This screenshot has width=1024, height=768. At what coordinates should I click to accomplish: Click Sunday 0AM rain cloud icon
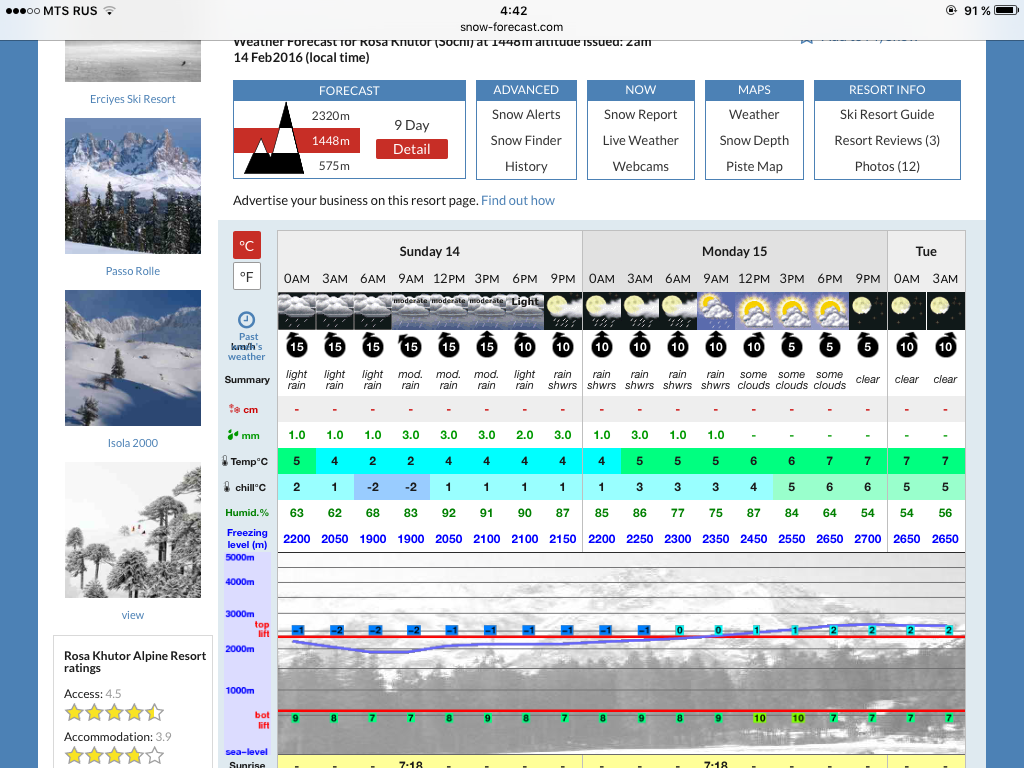[296, 311]
